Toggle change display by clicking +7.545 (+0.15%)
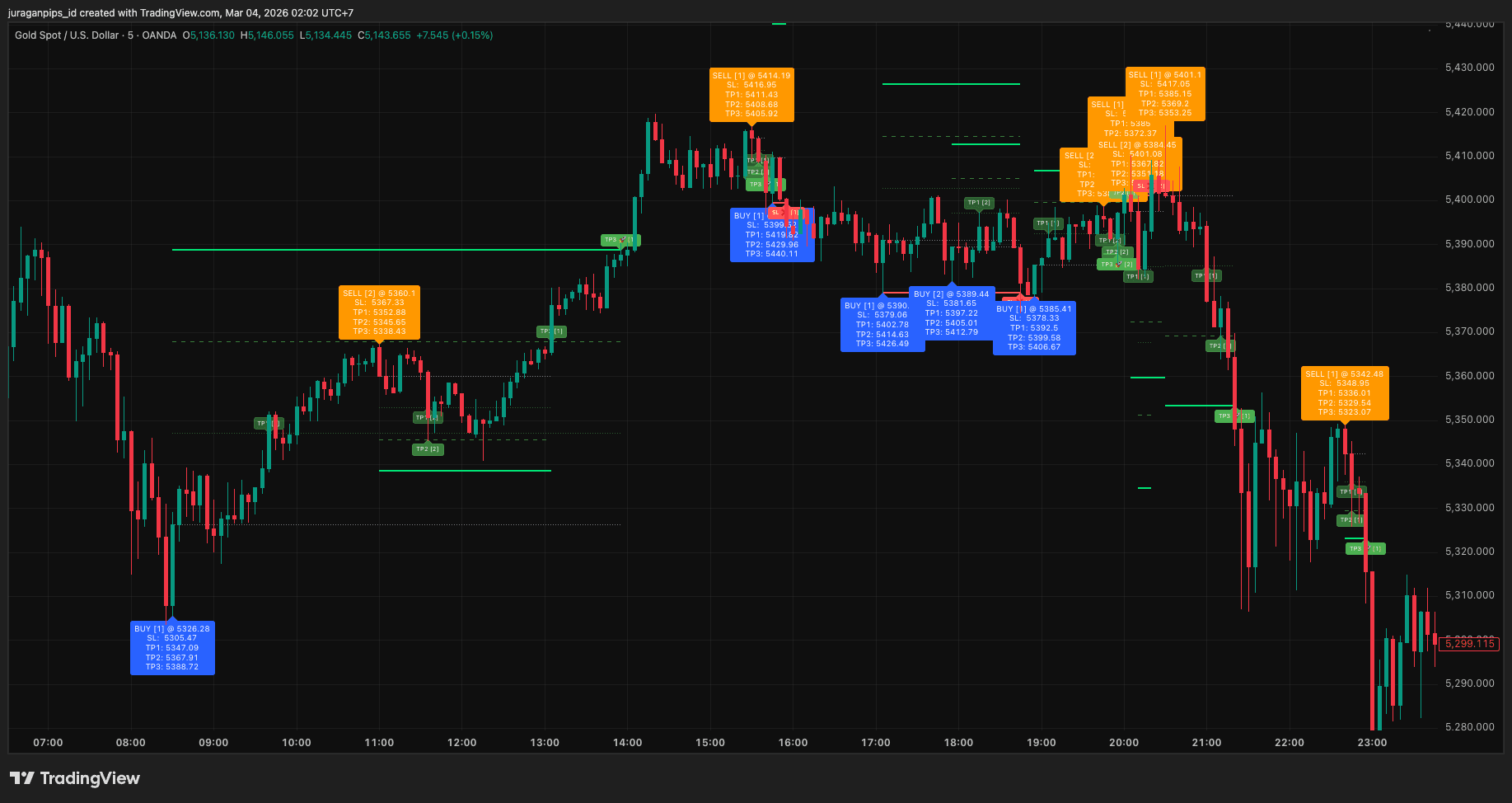The image size is (1512, 803). pos(453,35)
